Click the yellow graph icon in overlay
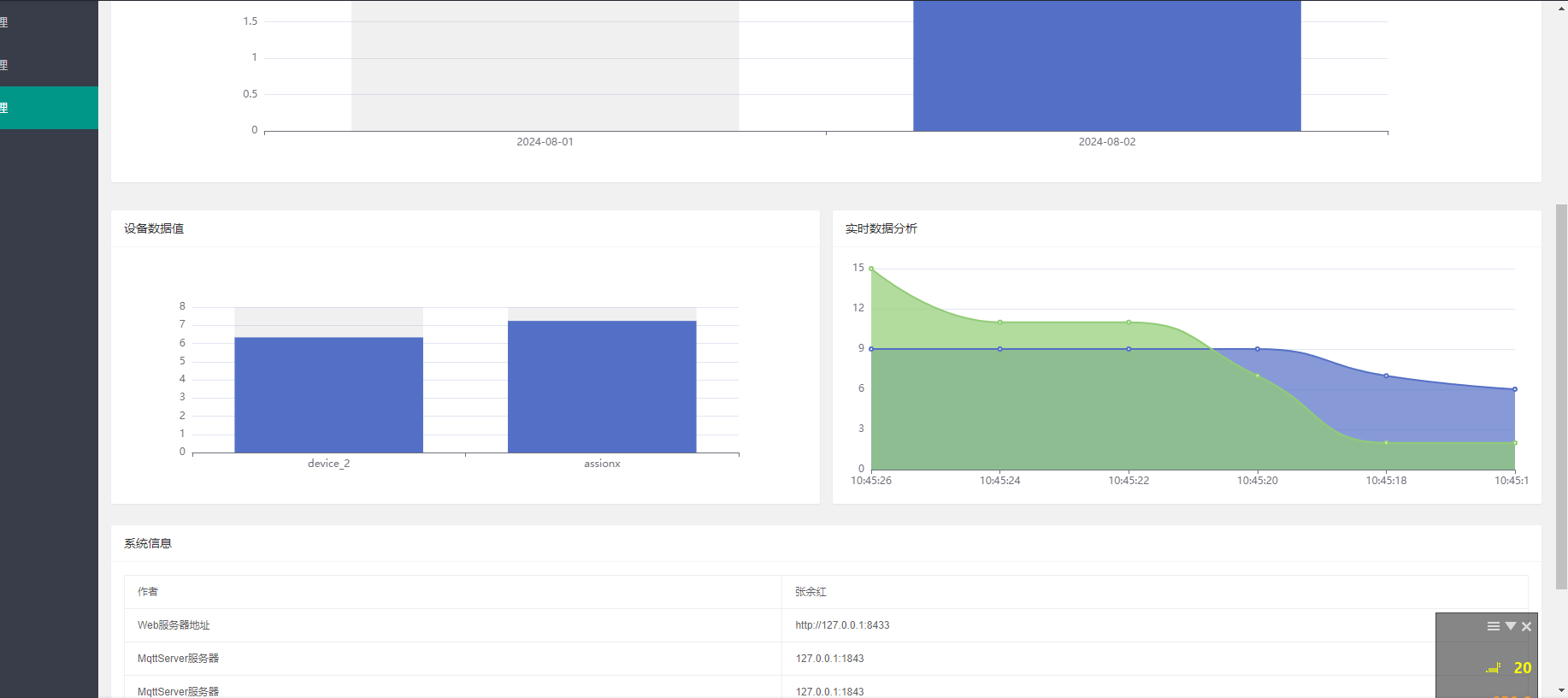The width and height of the screenshot is (1568, 698). tap(1494, 668)
